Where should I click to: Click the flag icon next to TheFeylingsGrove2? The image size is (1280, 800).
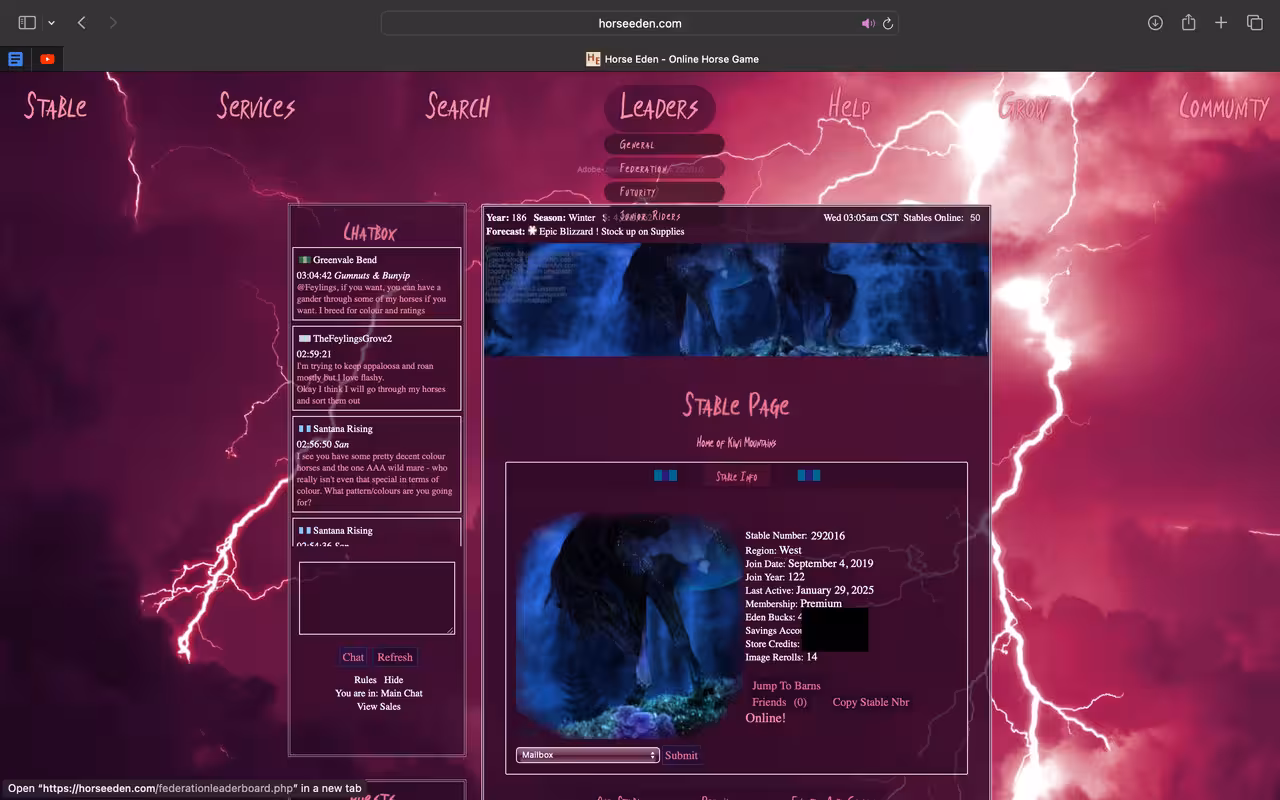pyautogui.click(x=304, y=339)
